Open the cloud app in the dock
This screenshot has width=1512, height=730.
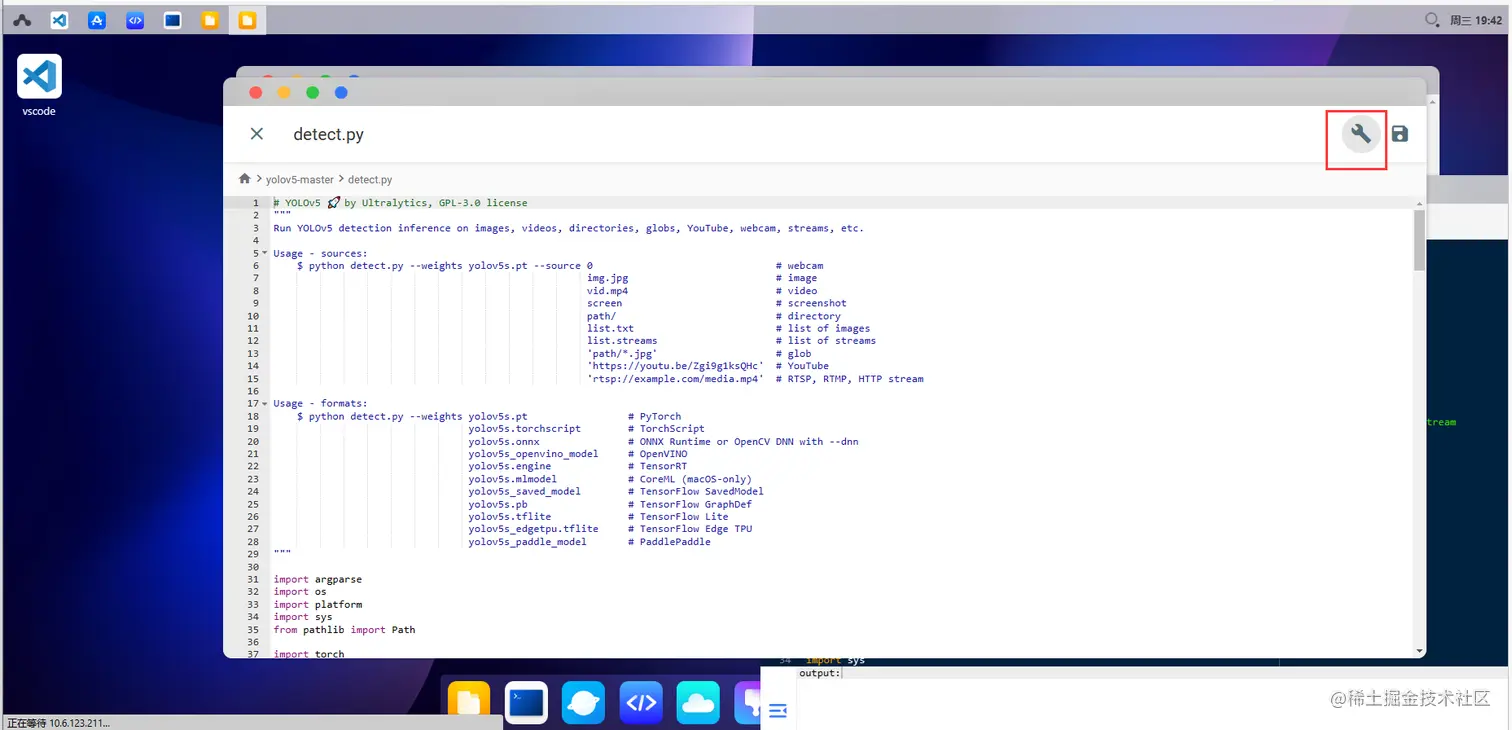point(697,702)
